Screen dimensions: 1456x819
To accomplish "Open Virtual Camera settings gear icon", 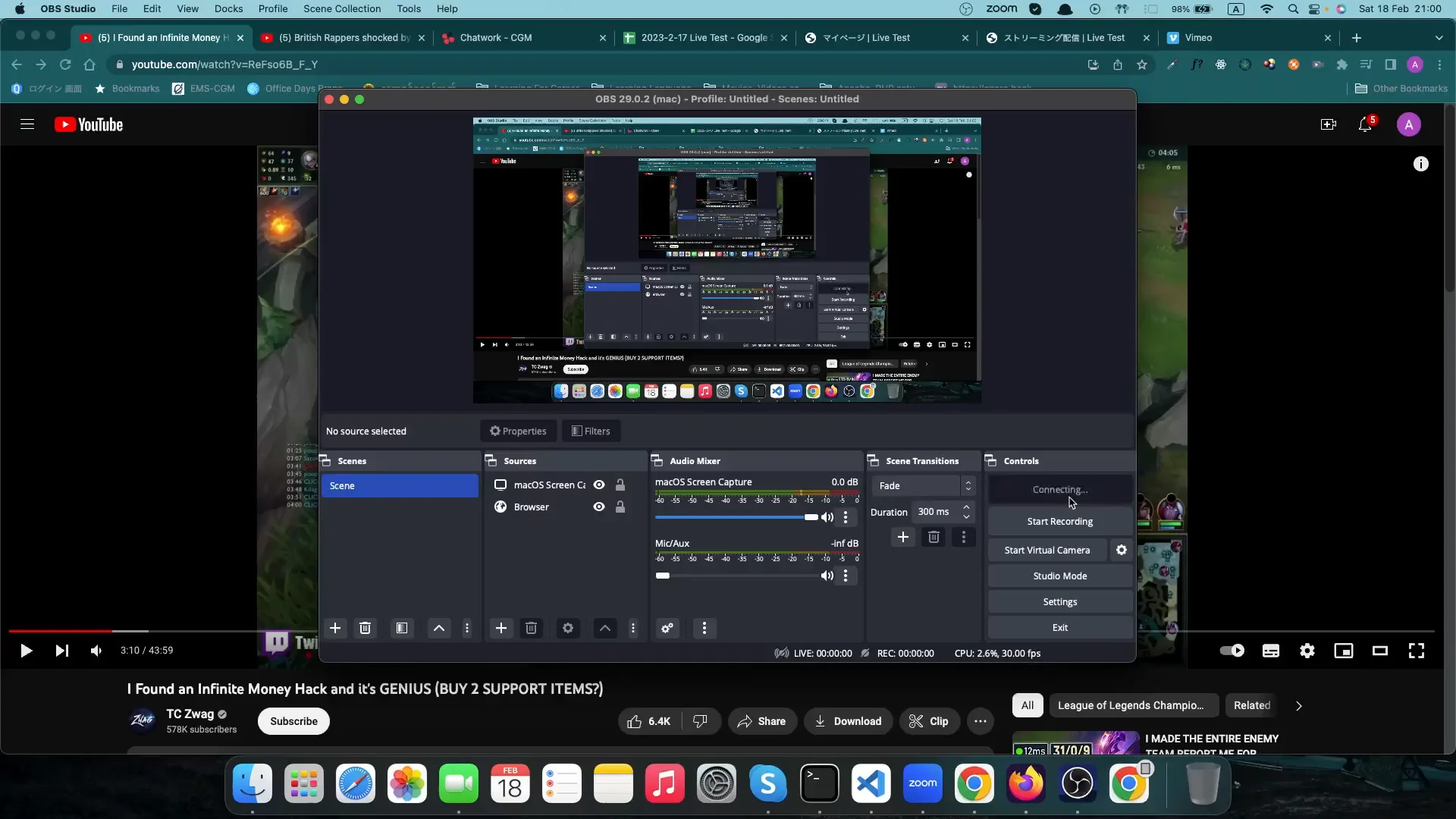I will (1122, 551).
